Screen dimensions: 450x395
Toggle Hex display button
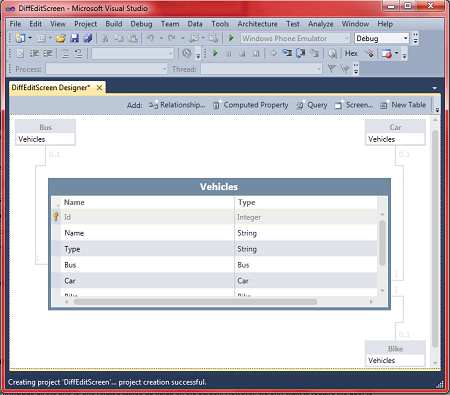(351, 53)
